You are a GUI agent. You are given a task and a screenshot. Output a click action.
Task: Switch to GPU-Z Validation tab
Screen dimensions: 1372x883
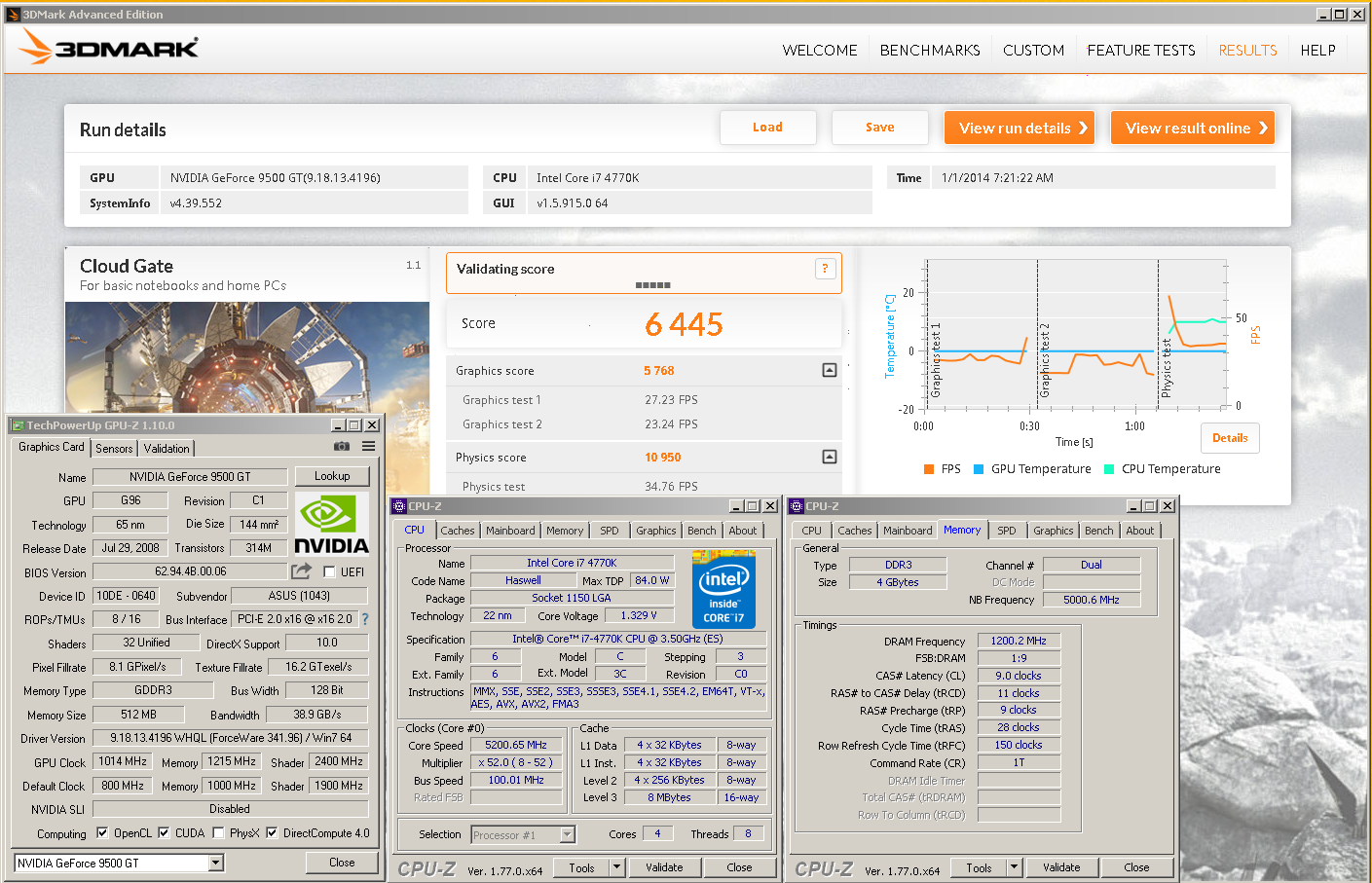point(167,448)
